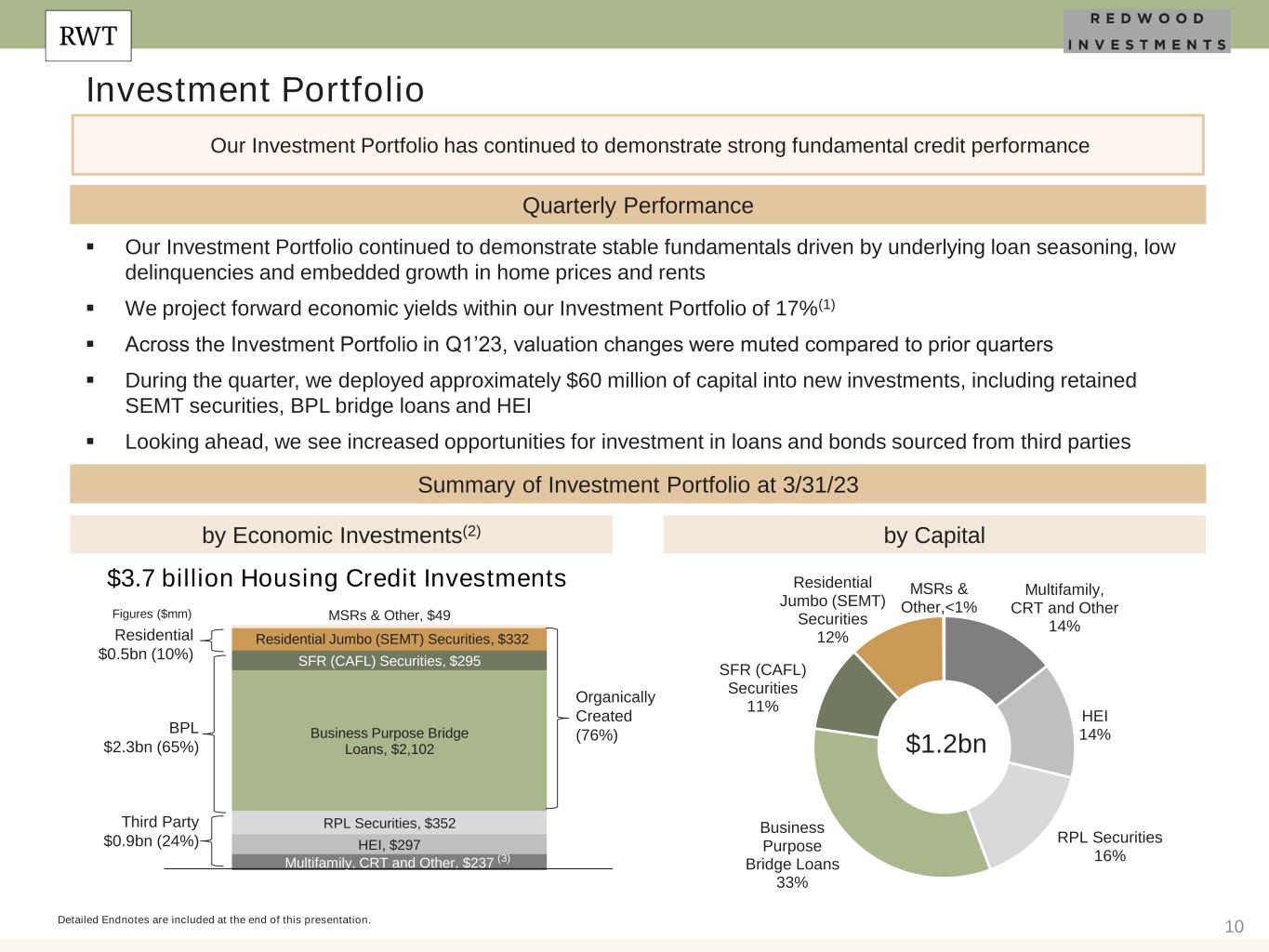Click the page number 10
This screenshot has width=1269, height=952.
pos(1234,926)
